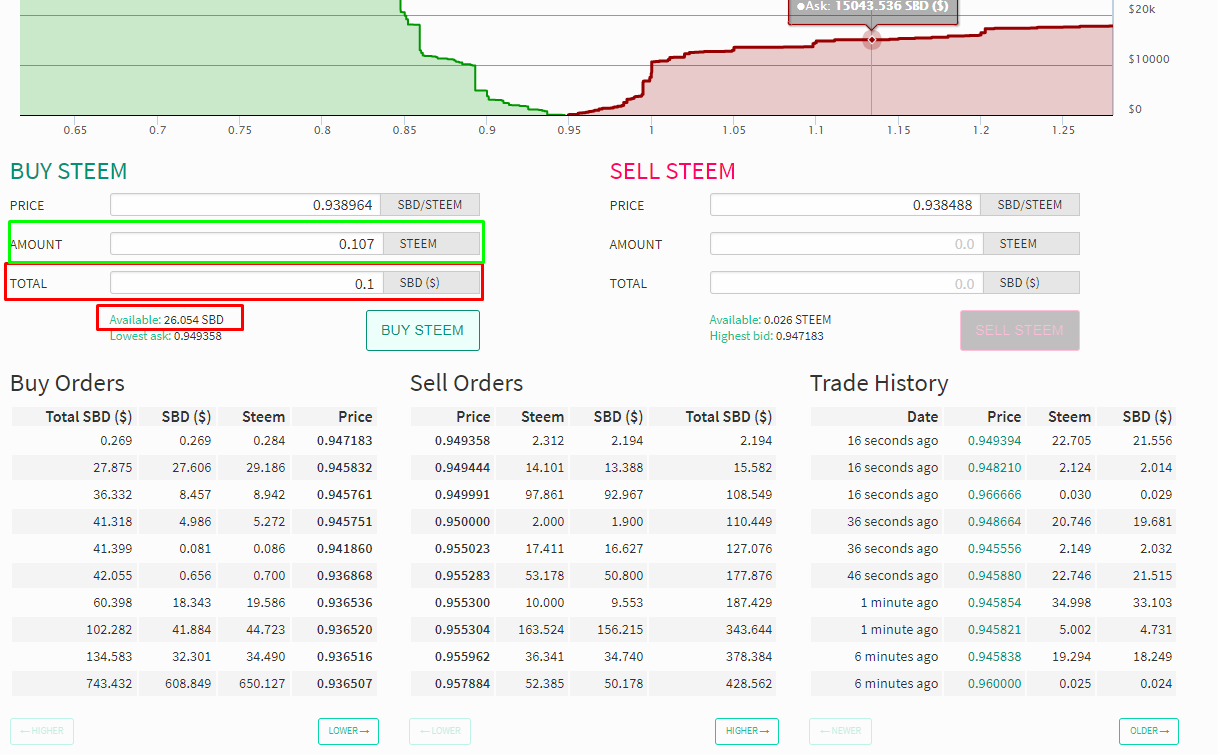The width and height of the screenshot is (1218, 755).
Task: Click Total SBD ($) header in Sell Orders
Action: 729,416
